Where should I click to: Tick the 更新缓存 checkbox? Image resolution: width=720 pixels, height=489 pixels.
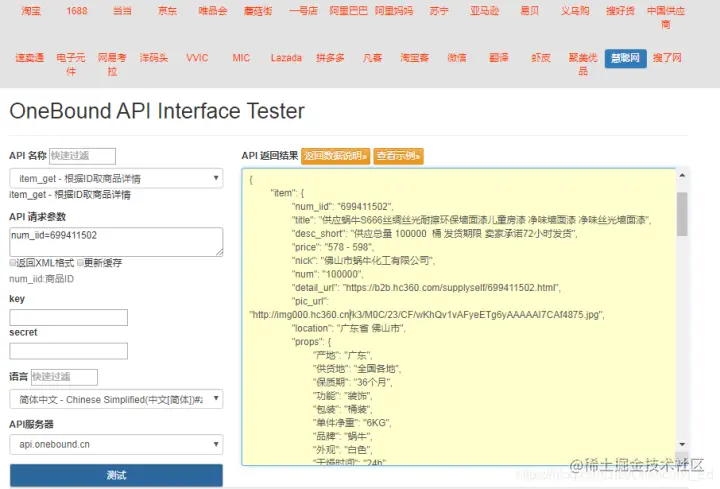pyautogui.click(x=80, y=263)
